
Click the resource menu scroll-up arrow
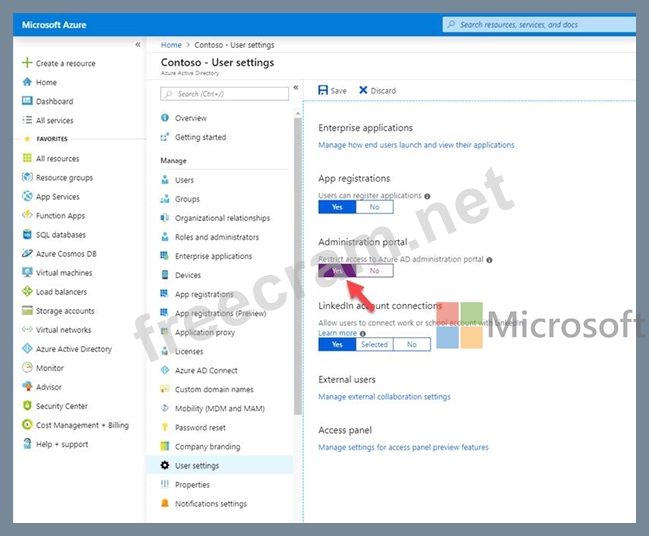coord(298,113)
